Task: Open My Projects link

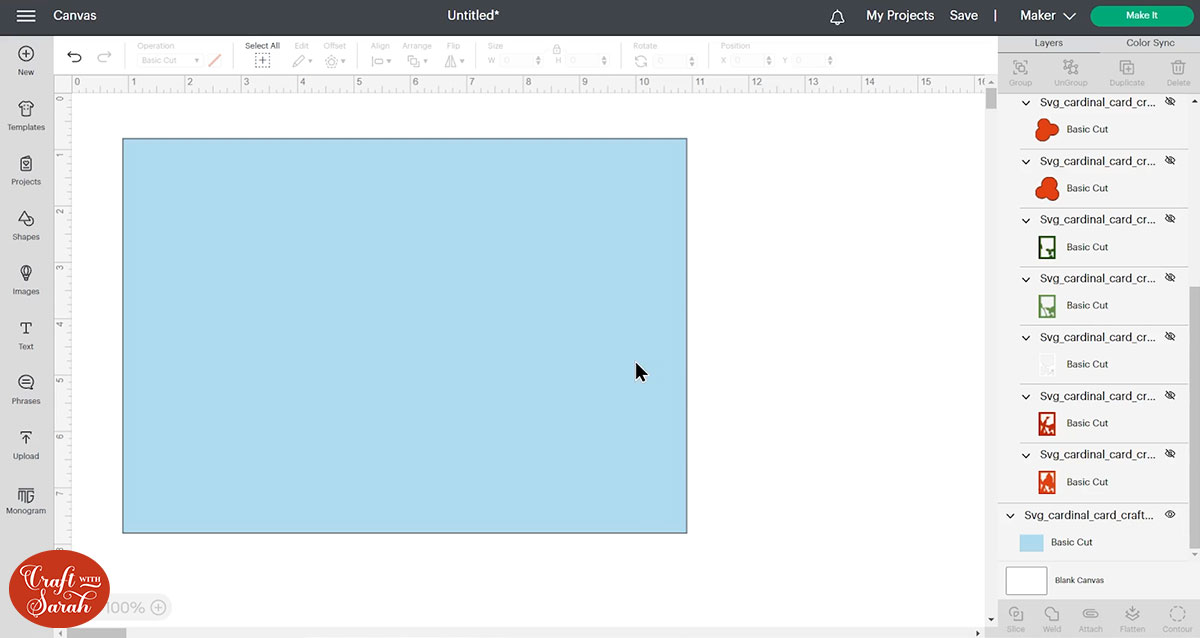Action: coord(899,16)
